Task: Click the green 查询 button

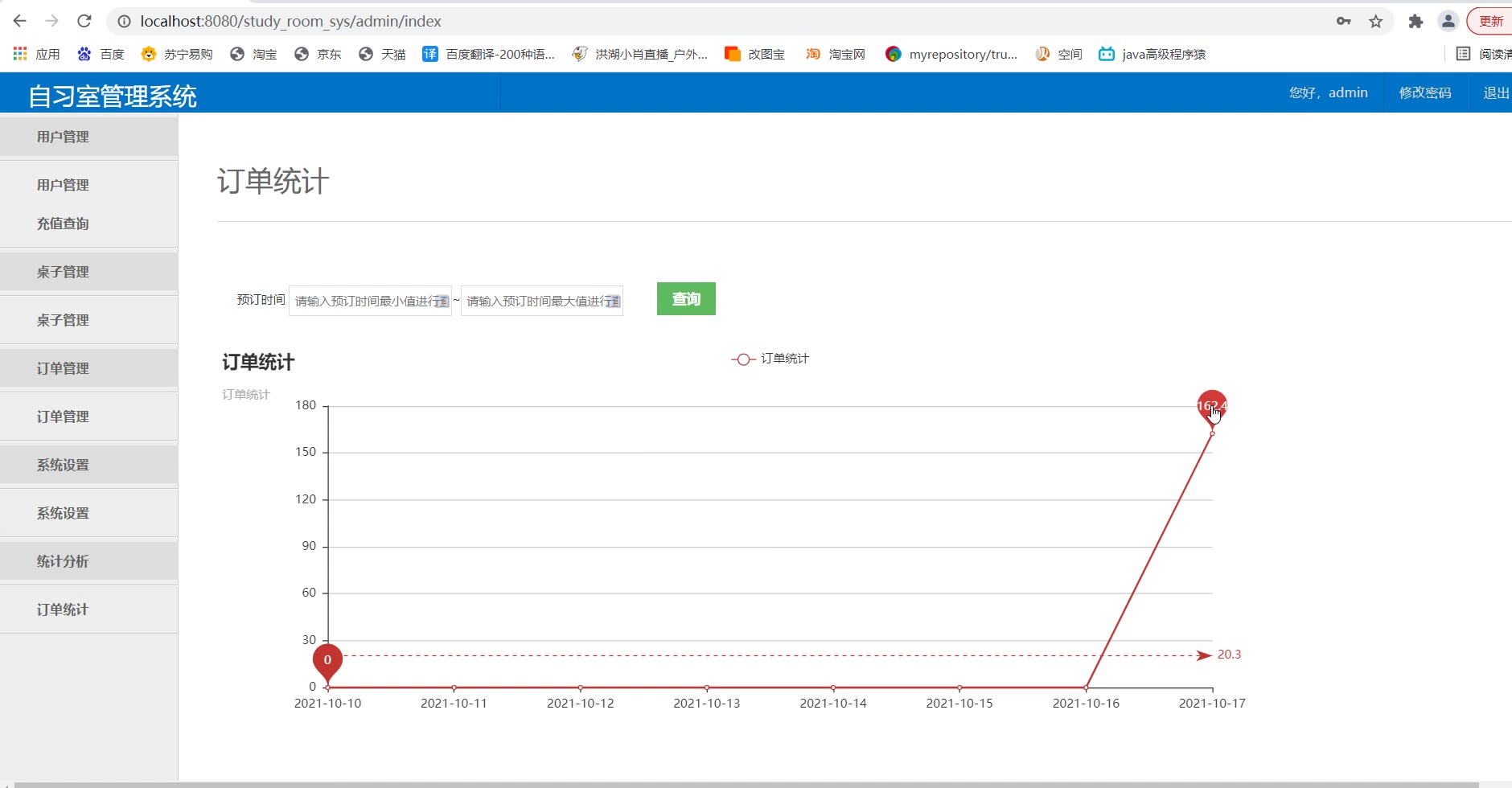Action: pyautogui.click(x=686, y=299)
